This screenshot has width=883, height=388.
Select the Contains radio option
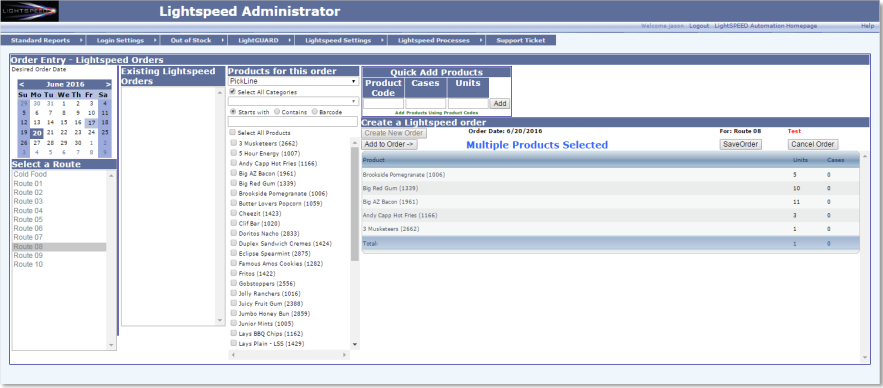277,112
